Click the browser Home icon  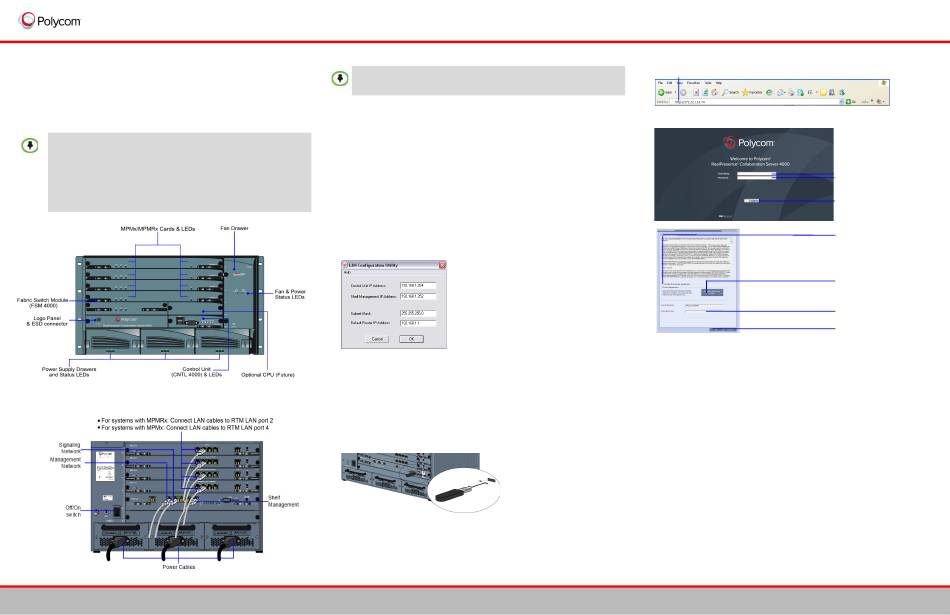[x=715, y=92]
